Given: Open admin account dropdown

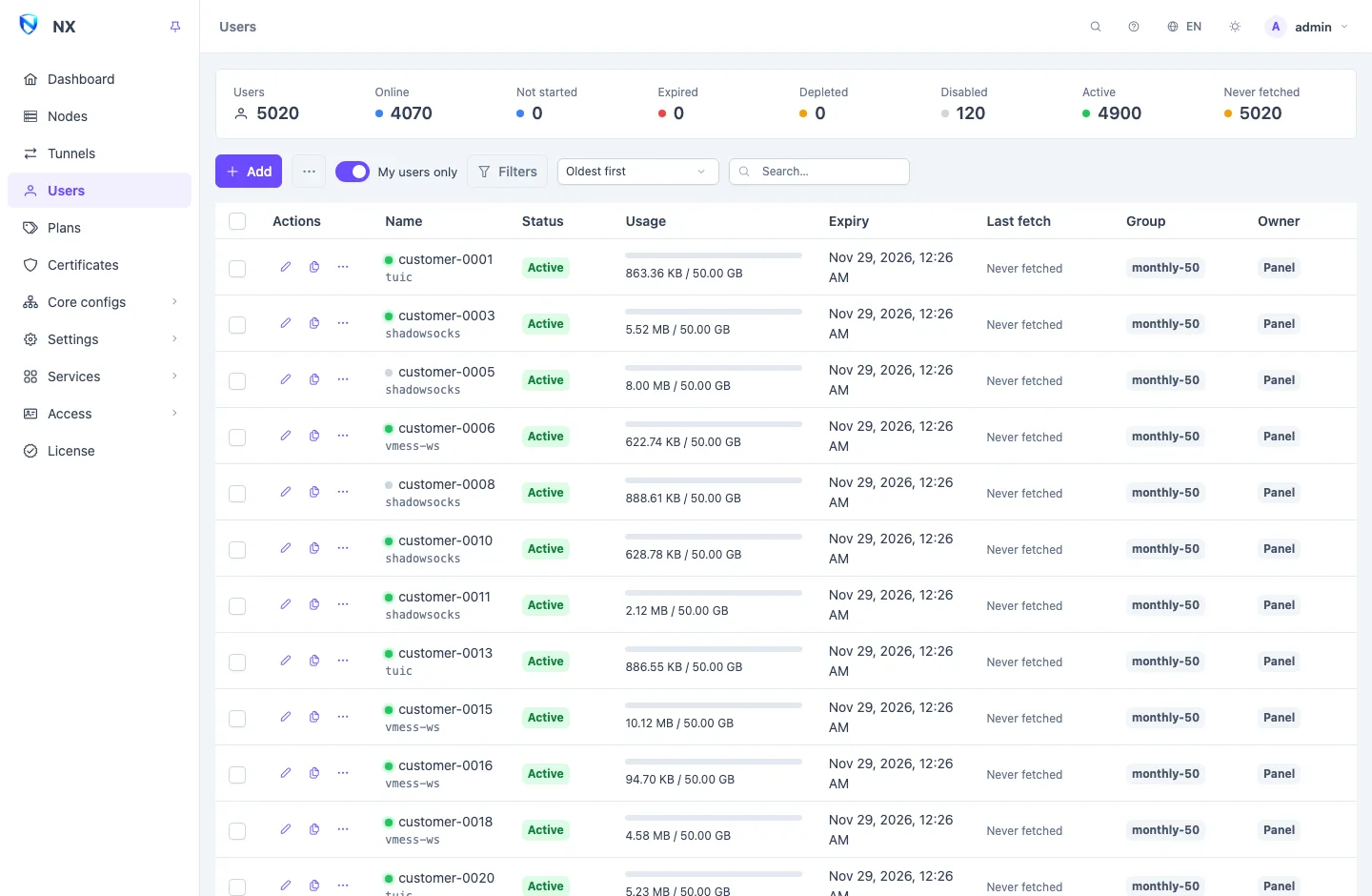Looking at the screenshot, I should click(1307, 27).
